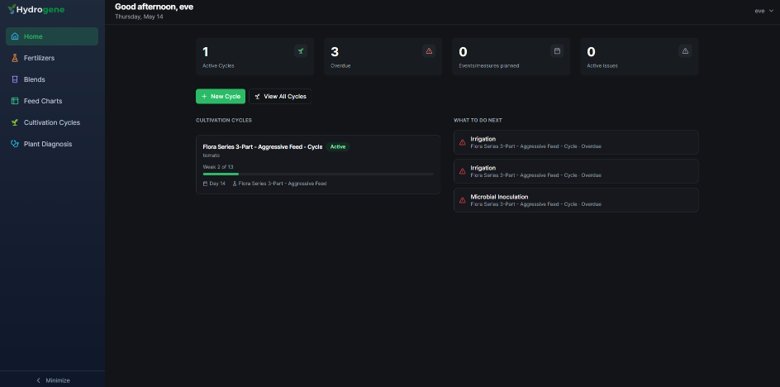
Task: Click the plus icon on New Cycle button
Action: tap(204, 97)
